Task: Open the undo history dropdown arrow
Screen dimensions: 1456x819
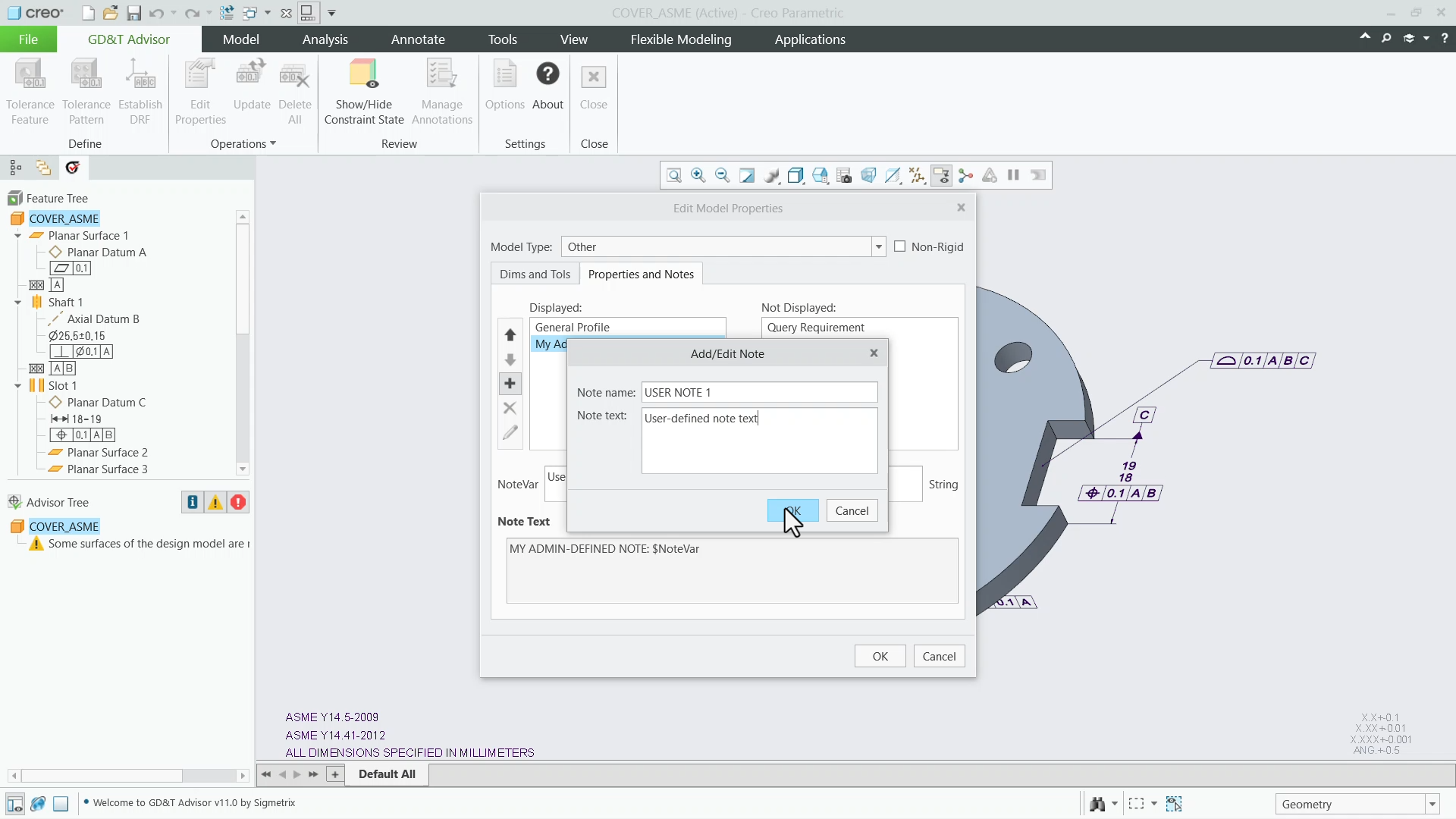Action: pos(174,13)
